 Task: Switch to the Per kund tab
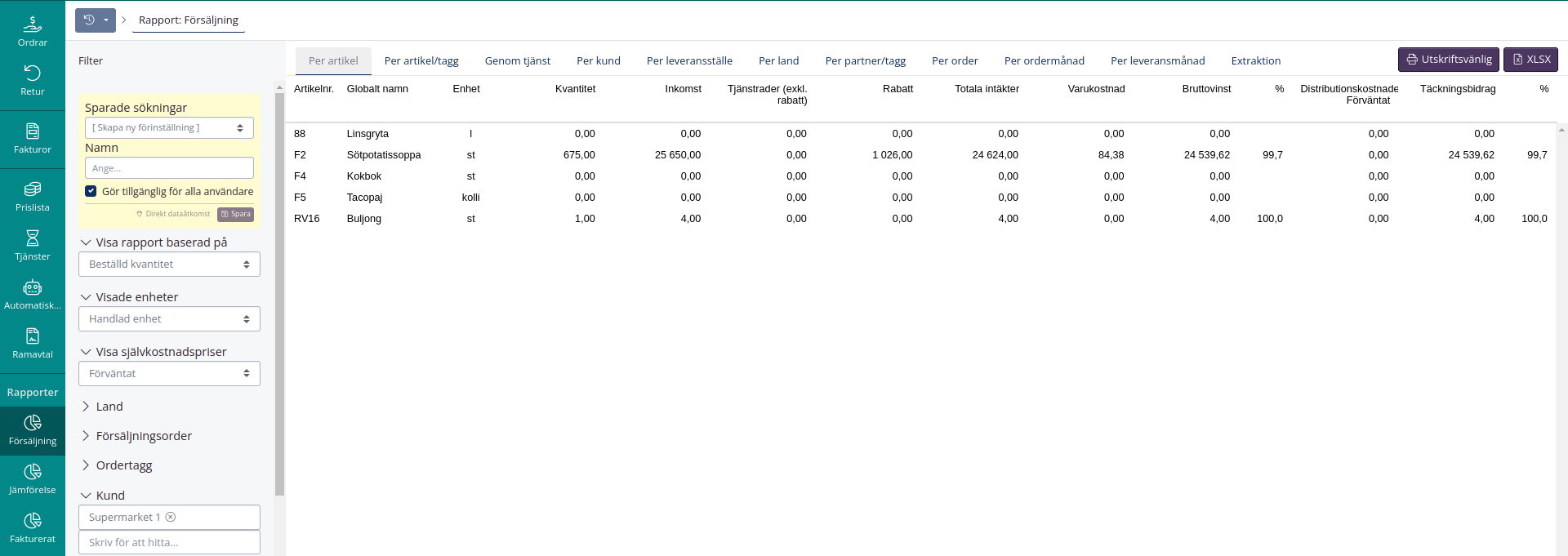(598, 61)
